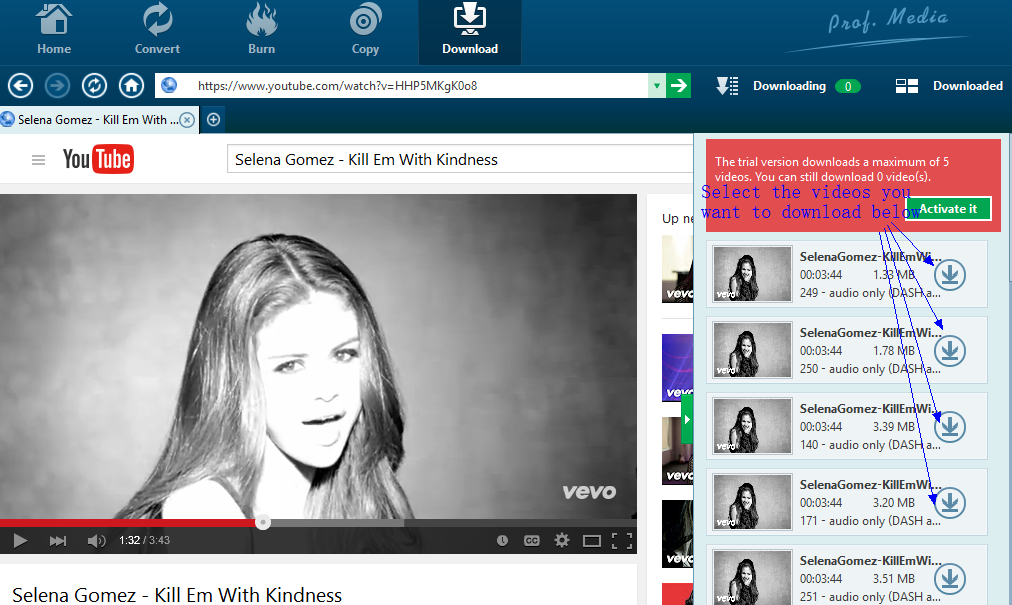Add a new browser tab

pos(214,119)
